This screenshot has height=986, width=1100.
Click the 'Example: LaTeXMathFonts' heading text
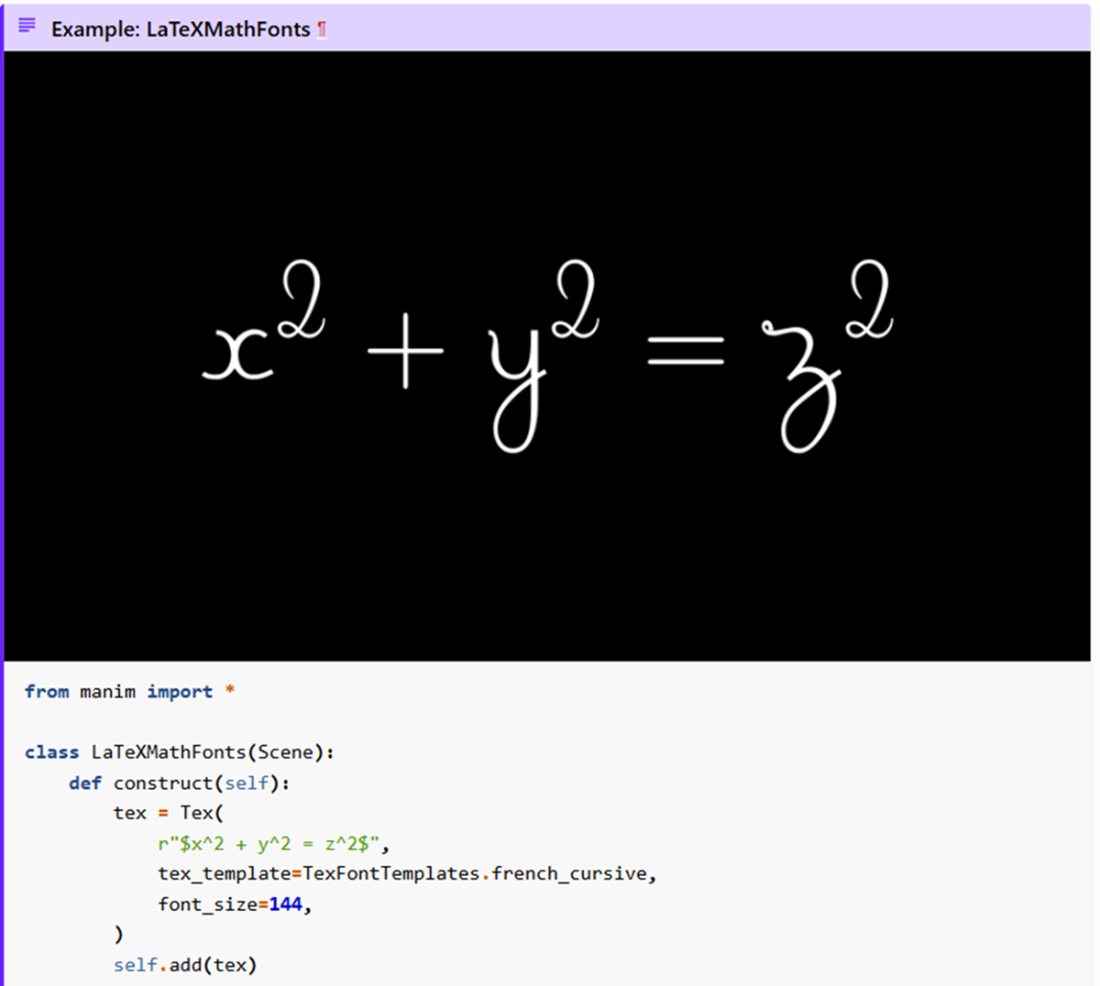coord(180,29)
